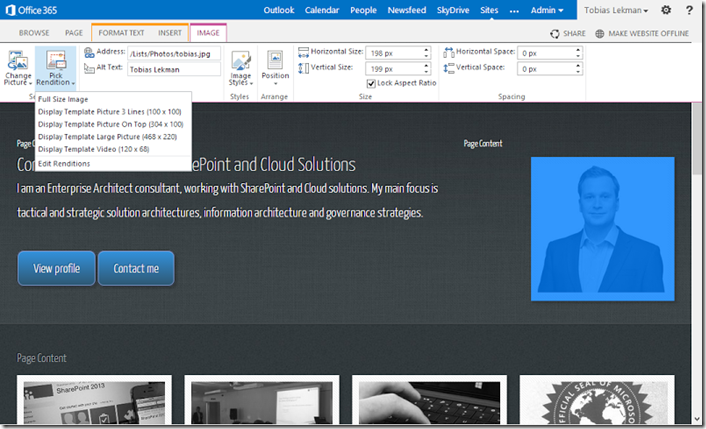The width and height of the screenshot is (706, 429).
Task: Click Make Website Offline globe icon
Action: tap(600, 34)
